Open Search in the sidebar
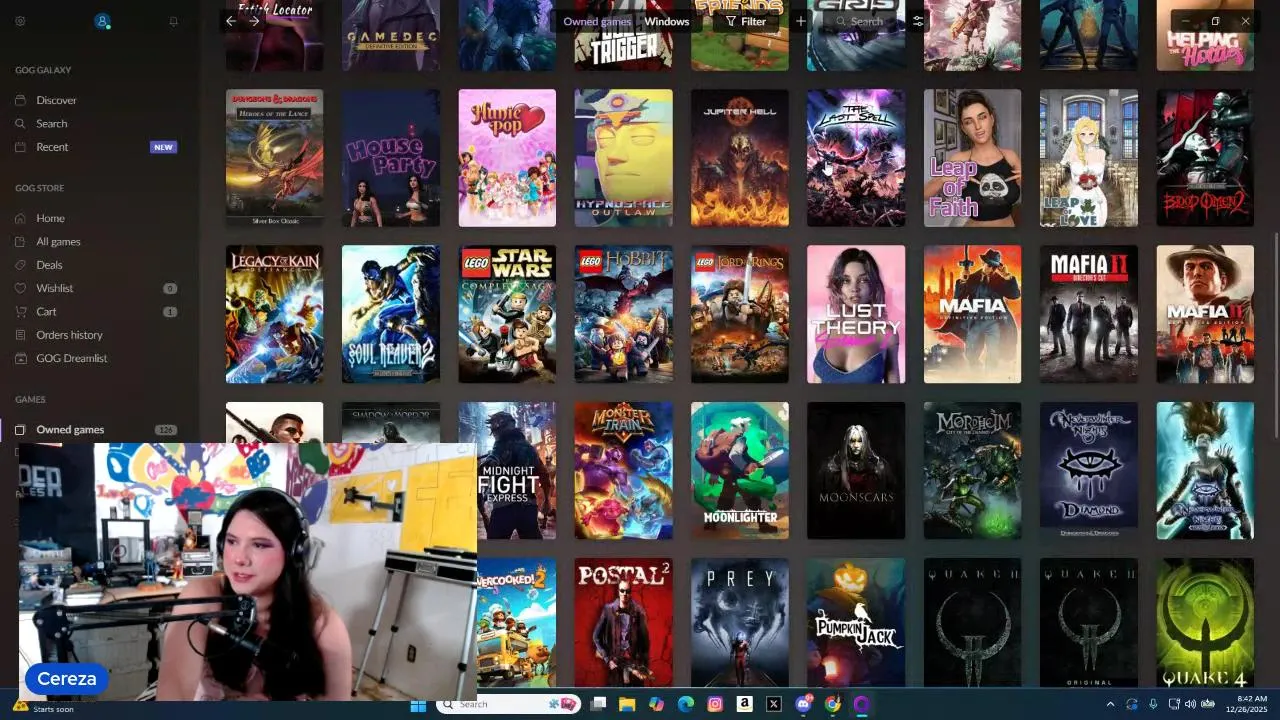The width and height of the screenshot is (1280, 720). point(52,124)
